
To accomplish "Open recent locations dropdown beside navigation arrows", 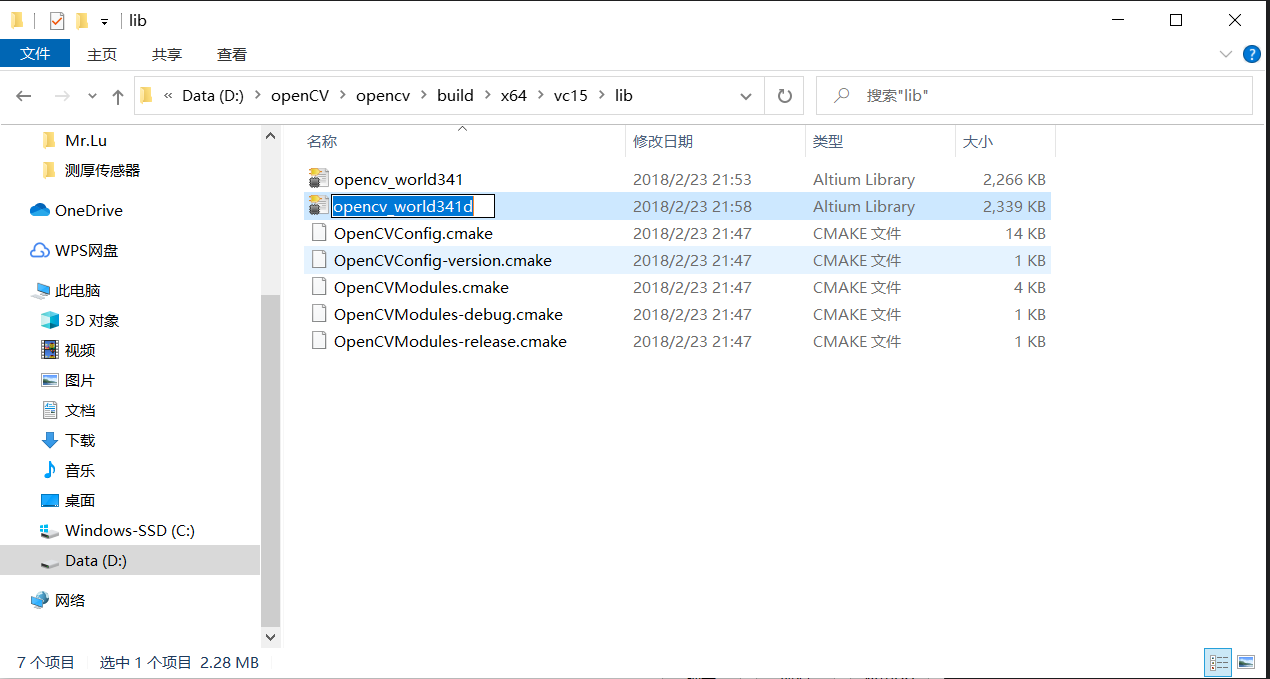I will pyautogui.click(x=91, y=95).
